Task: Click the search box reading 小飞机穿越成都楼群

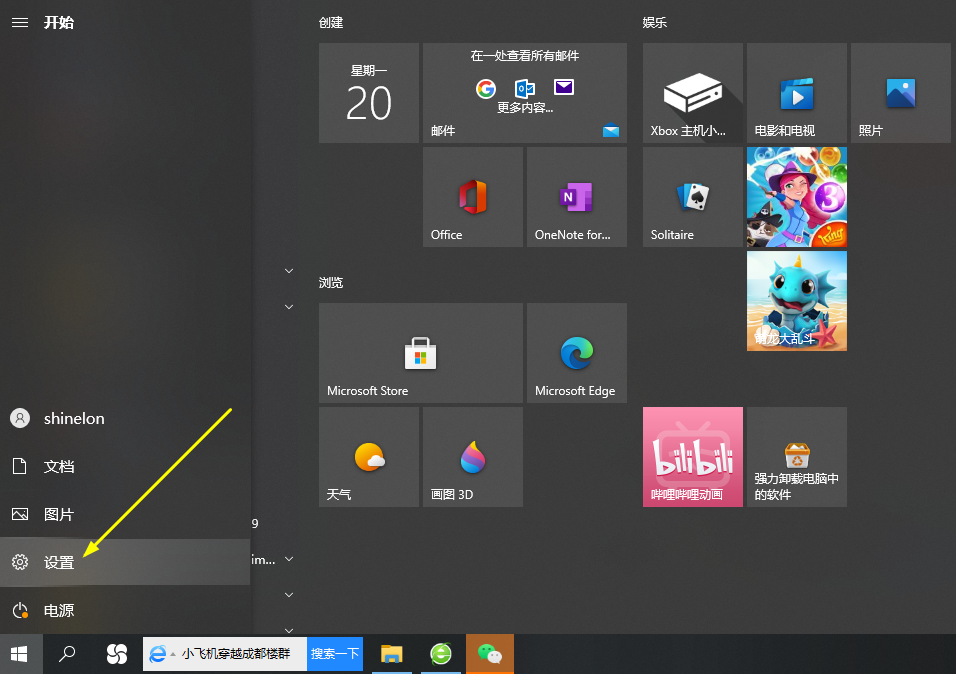Action: (236, 654)
